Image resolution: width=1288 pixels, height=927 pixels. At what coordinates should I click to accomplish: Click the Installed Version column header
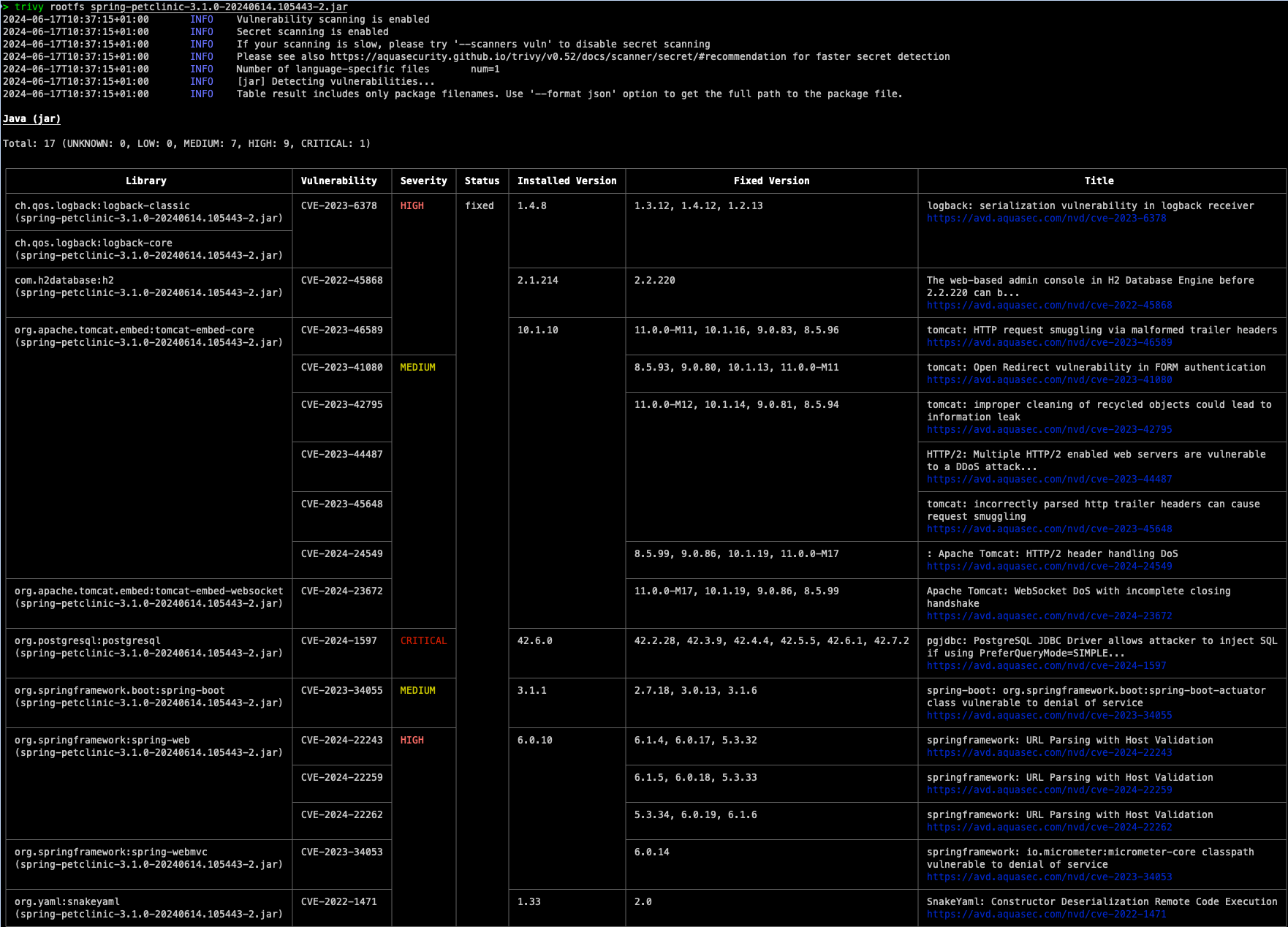point(567,181)
